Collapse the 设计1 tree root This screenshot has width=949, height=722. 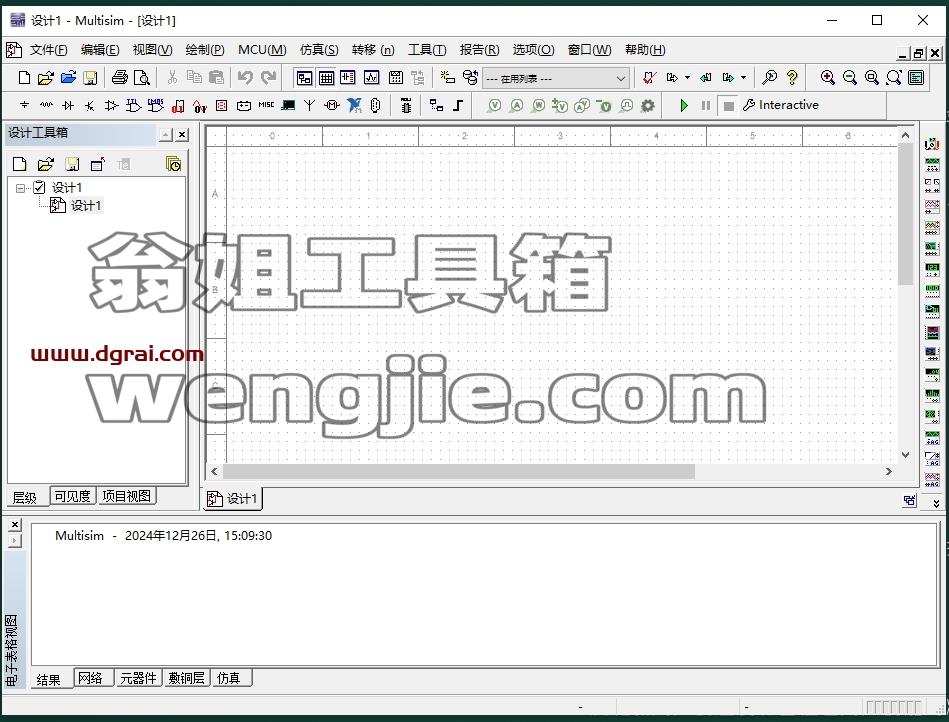coord(21,188)
